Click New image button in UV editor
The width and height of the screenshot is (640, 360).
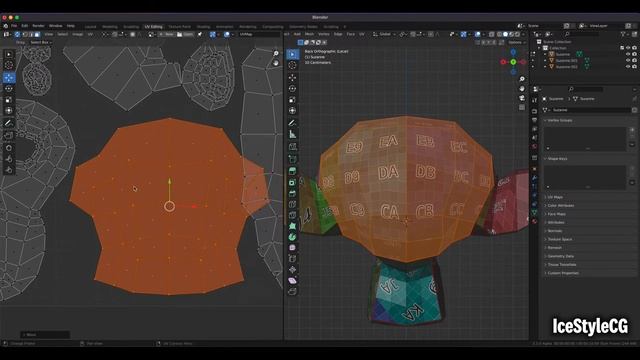(167, 34)
